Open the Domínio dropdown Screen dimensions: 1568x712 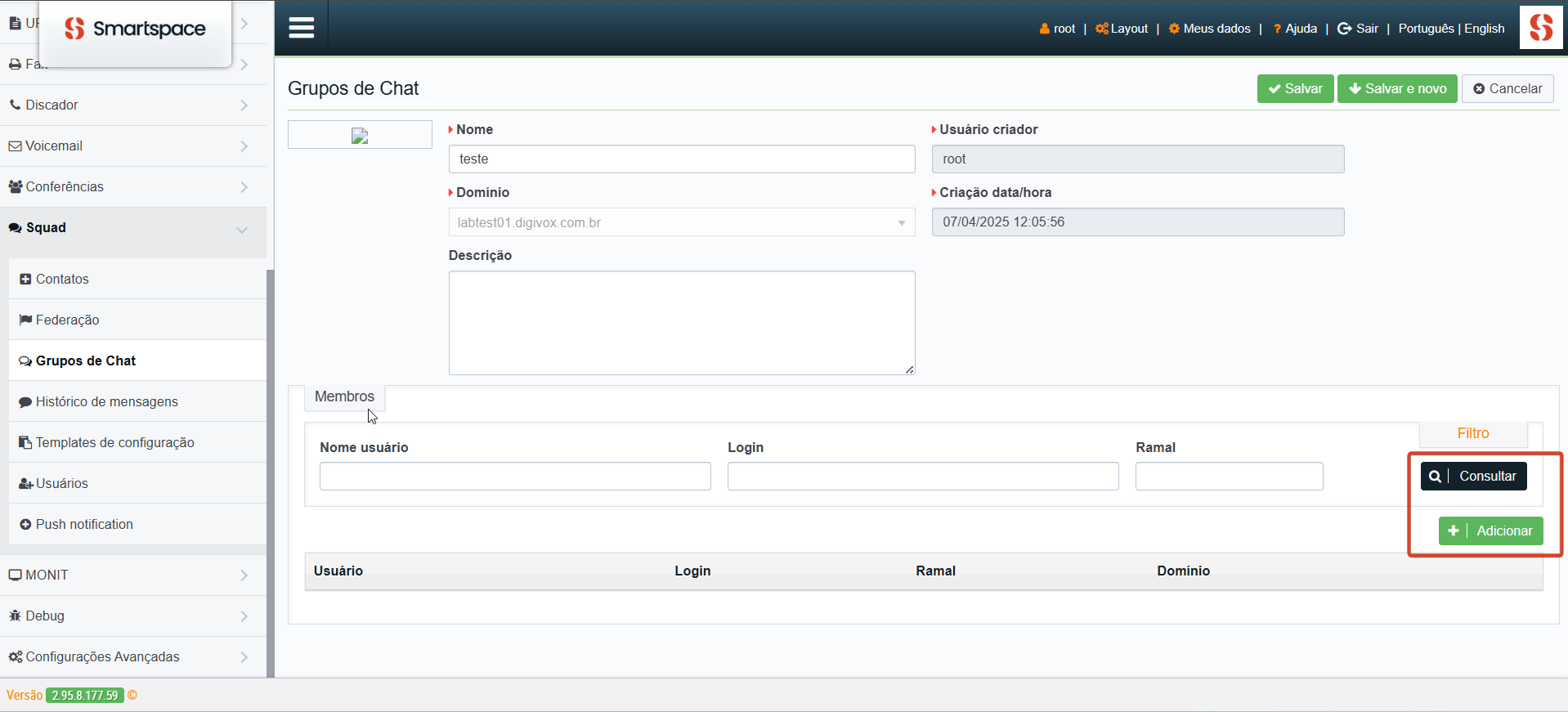682,222
